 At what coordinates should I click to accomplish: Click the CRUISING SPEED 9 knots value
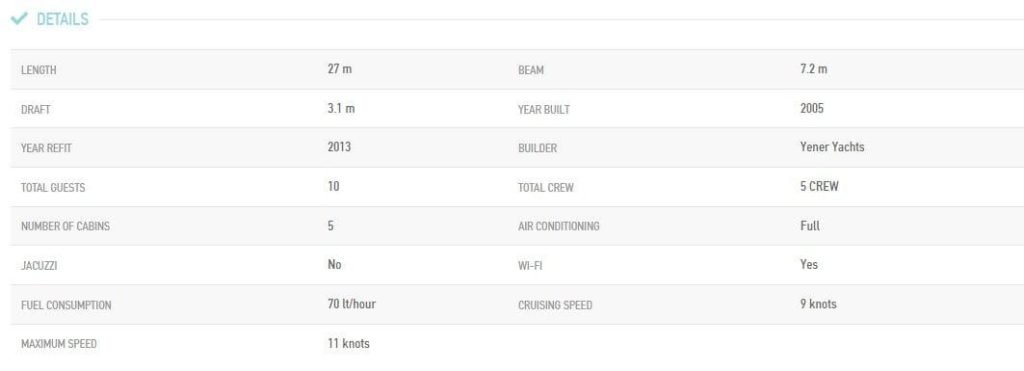tap(818, 304)
